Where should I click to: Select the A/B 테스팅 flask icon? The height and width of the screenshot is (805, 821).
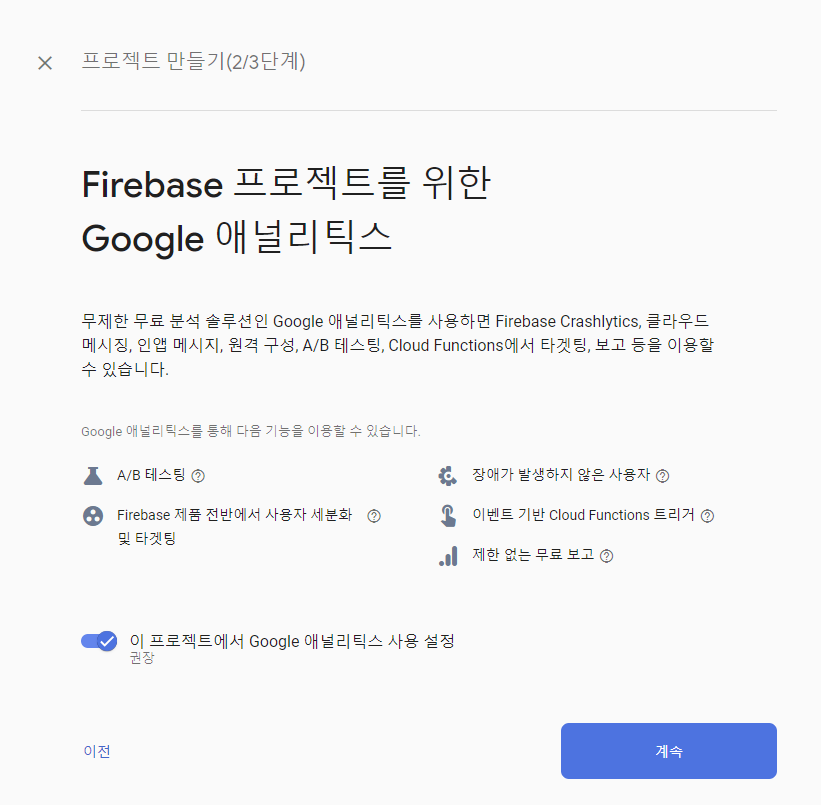[x=93, y=475]
